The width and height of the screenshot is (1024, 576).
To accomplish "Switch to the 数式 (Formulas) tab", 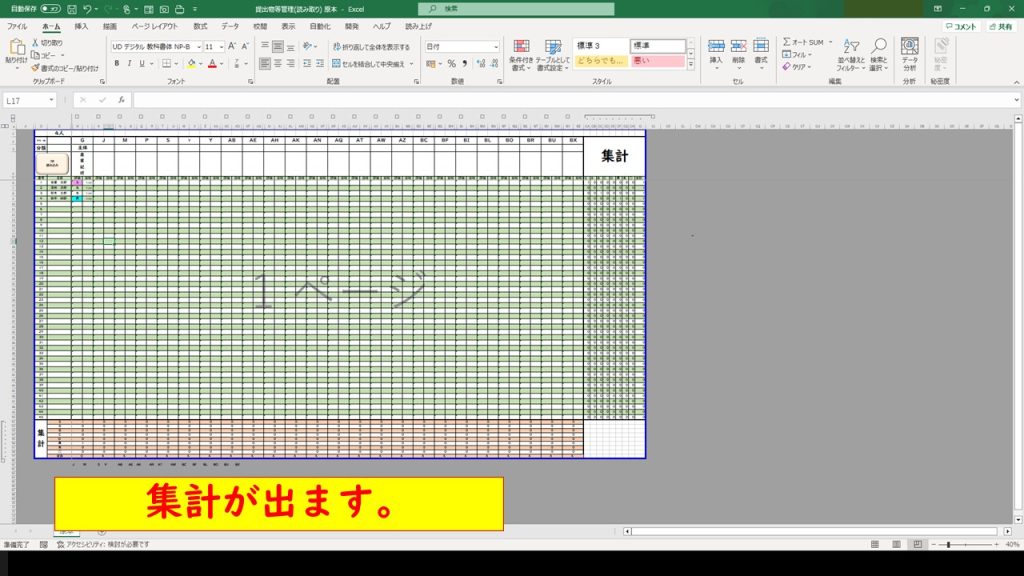I will [x=201, y=26].
